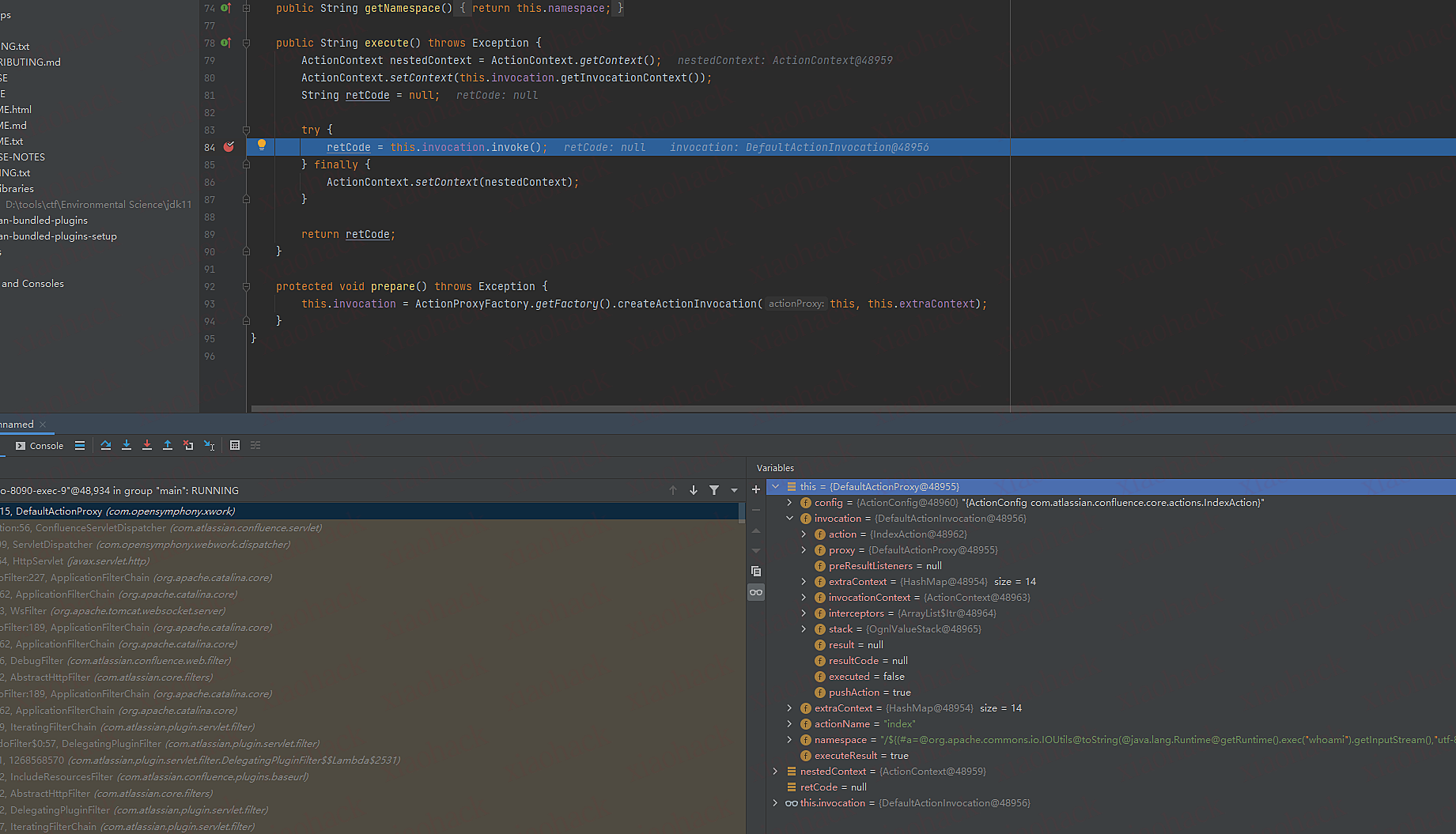The height and width of the screenshot is (834, 1456).
Task: Collapse the 'this' variable node
Action: coord(776,487)
